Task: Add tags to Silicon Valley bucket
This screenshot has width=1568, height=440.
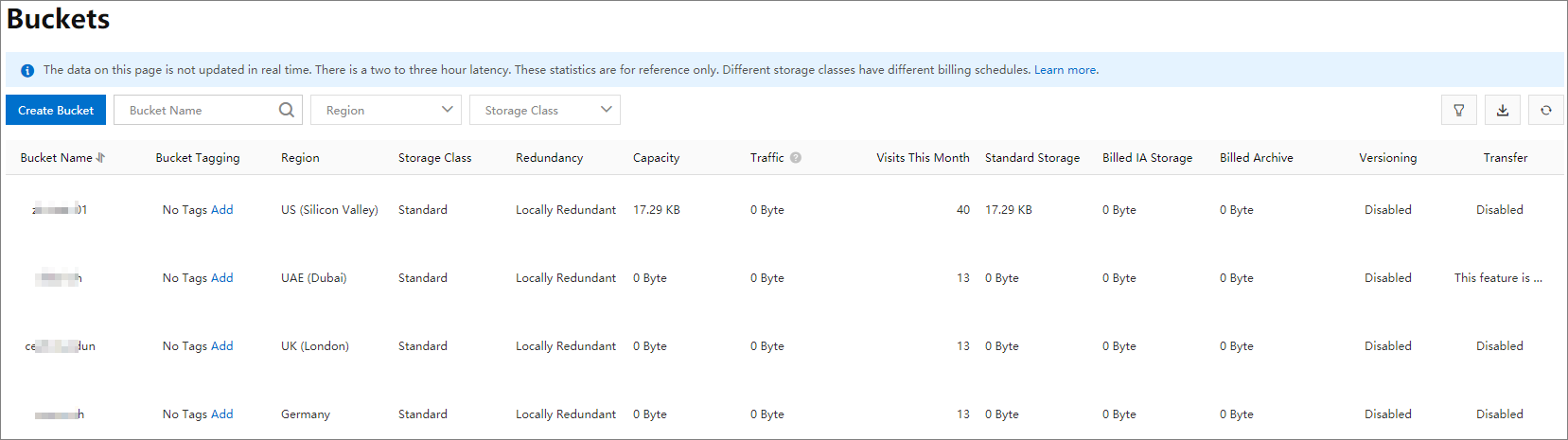Action: 222,210
